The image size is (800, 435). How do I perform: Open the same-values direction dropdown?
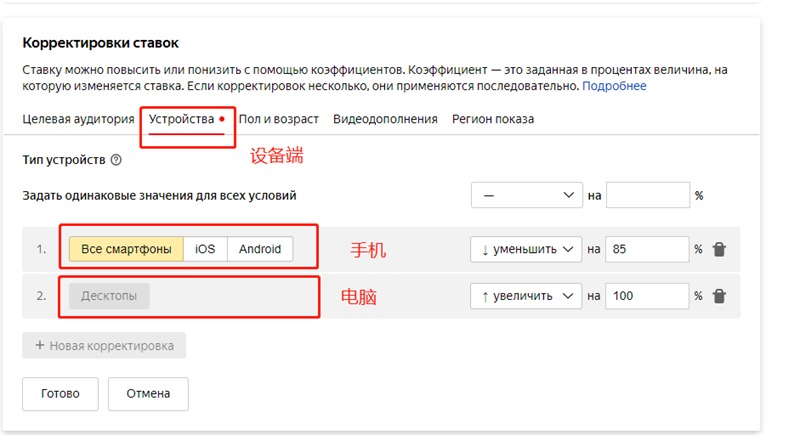pyautogui.click(x=527, y=195)
